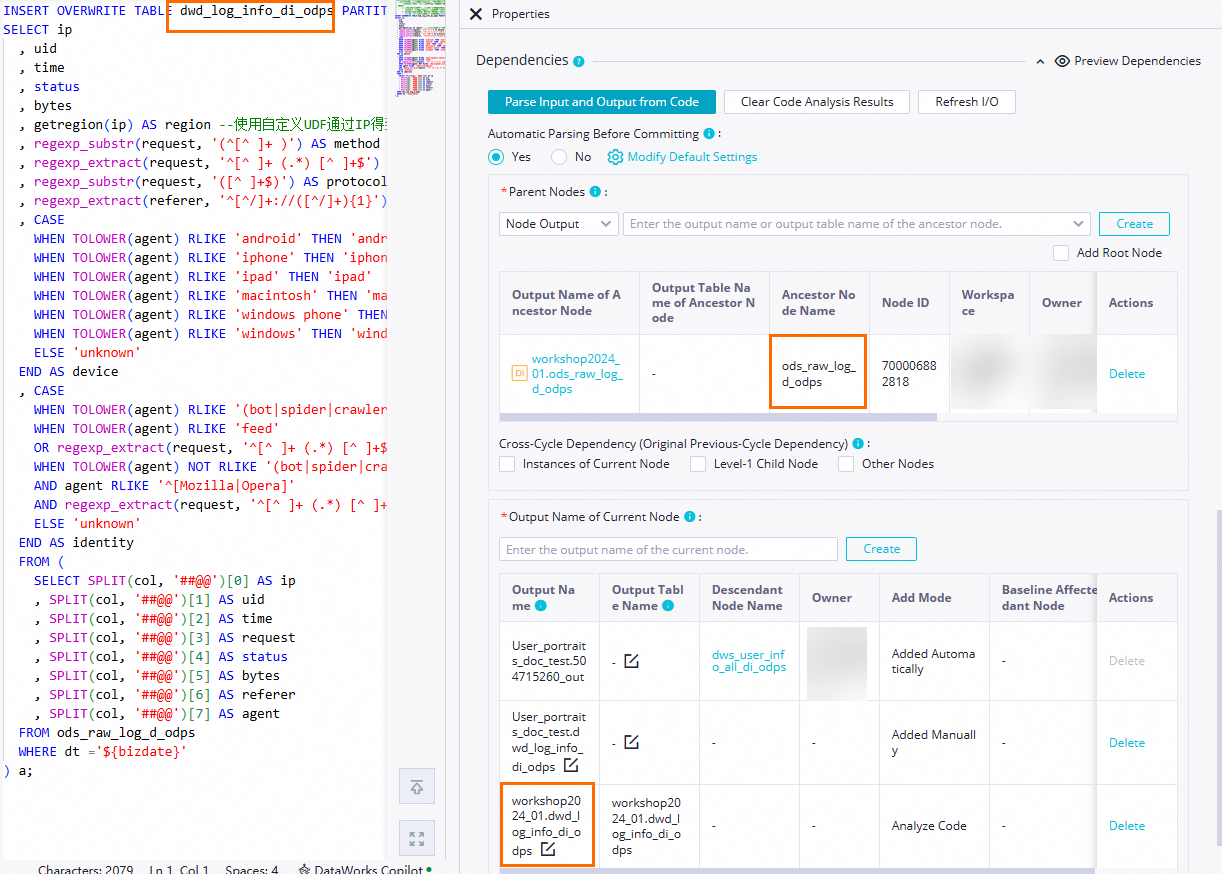Image resolution: width=1222 pixels, height=874 pixels.
Task: Open Modify Default Settings link
Action: tap(683, 157)
